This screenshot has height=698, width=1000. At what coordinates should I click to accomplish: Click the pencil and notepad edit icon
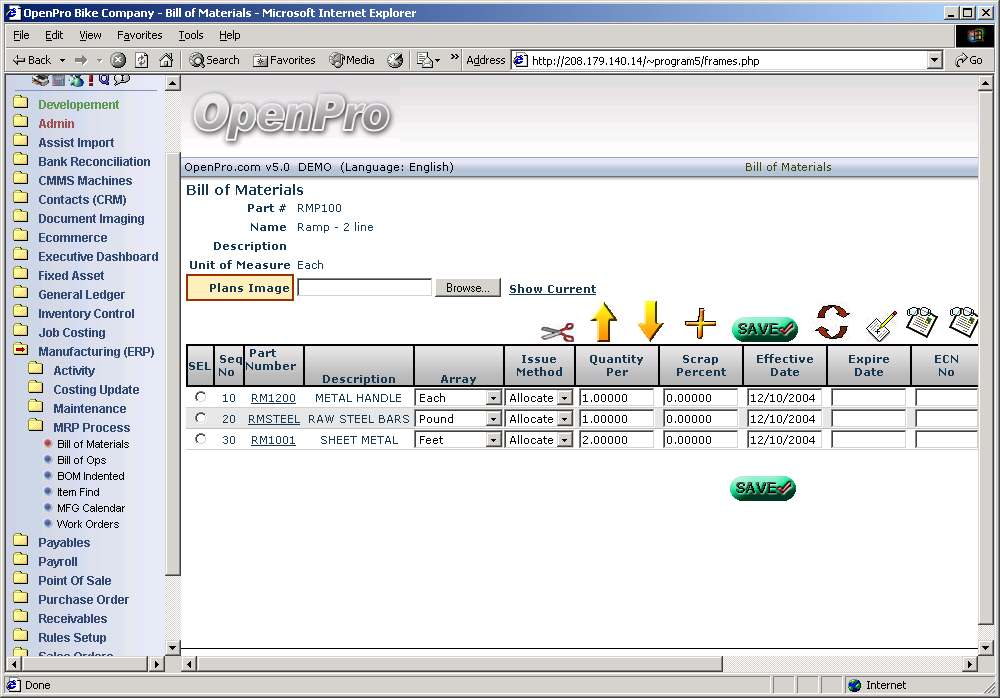coord(880,326)
